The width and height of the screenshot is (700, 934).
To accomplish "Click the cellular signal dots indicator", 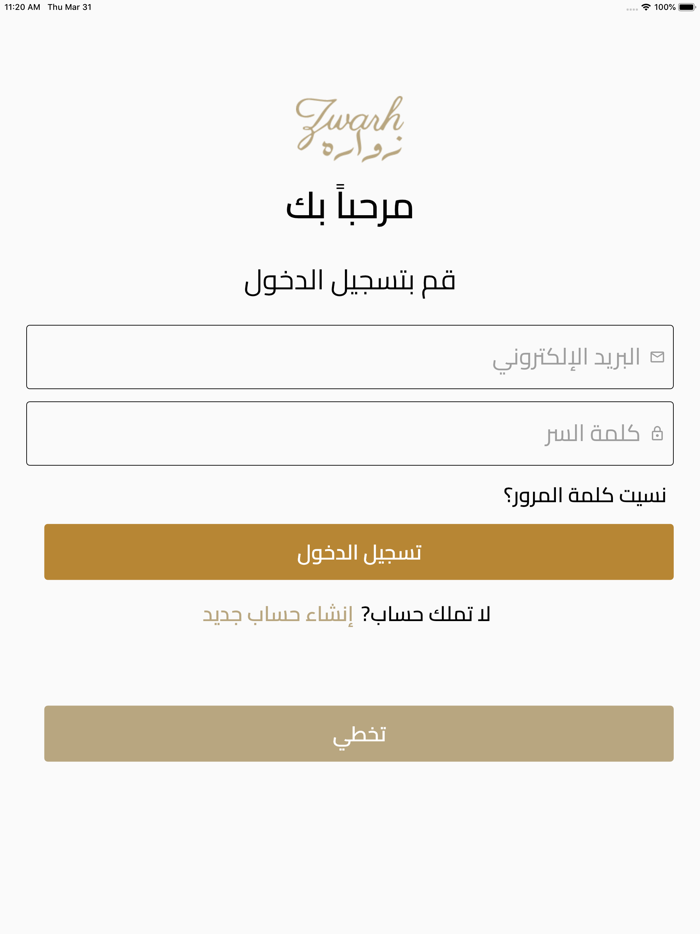I will tap(630, 8).
